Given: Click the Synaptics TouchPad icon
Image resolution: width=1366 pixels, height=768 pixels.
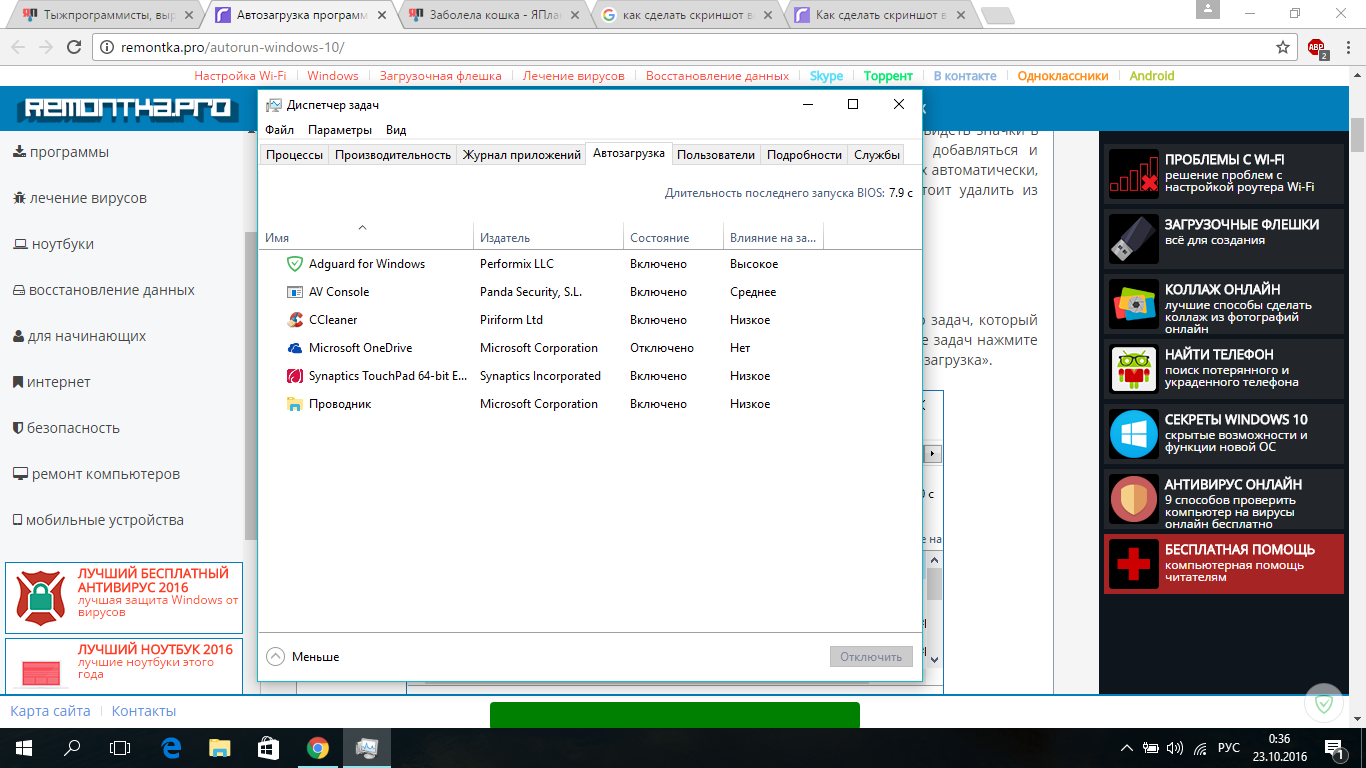Looking at the screenshot, I should pyautogui.click(x=295, y=376).
